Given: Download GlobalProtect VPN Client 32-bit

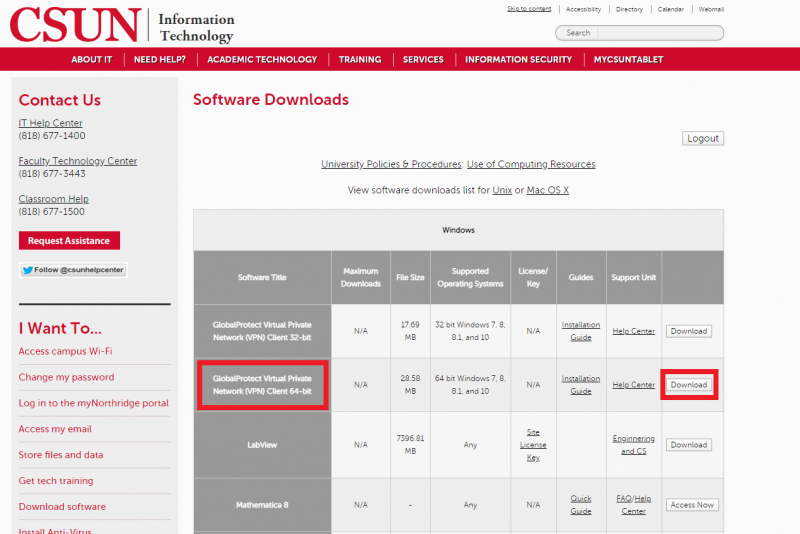Looking at the screenshot, I should 688,331.
